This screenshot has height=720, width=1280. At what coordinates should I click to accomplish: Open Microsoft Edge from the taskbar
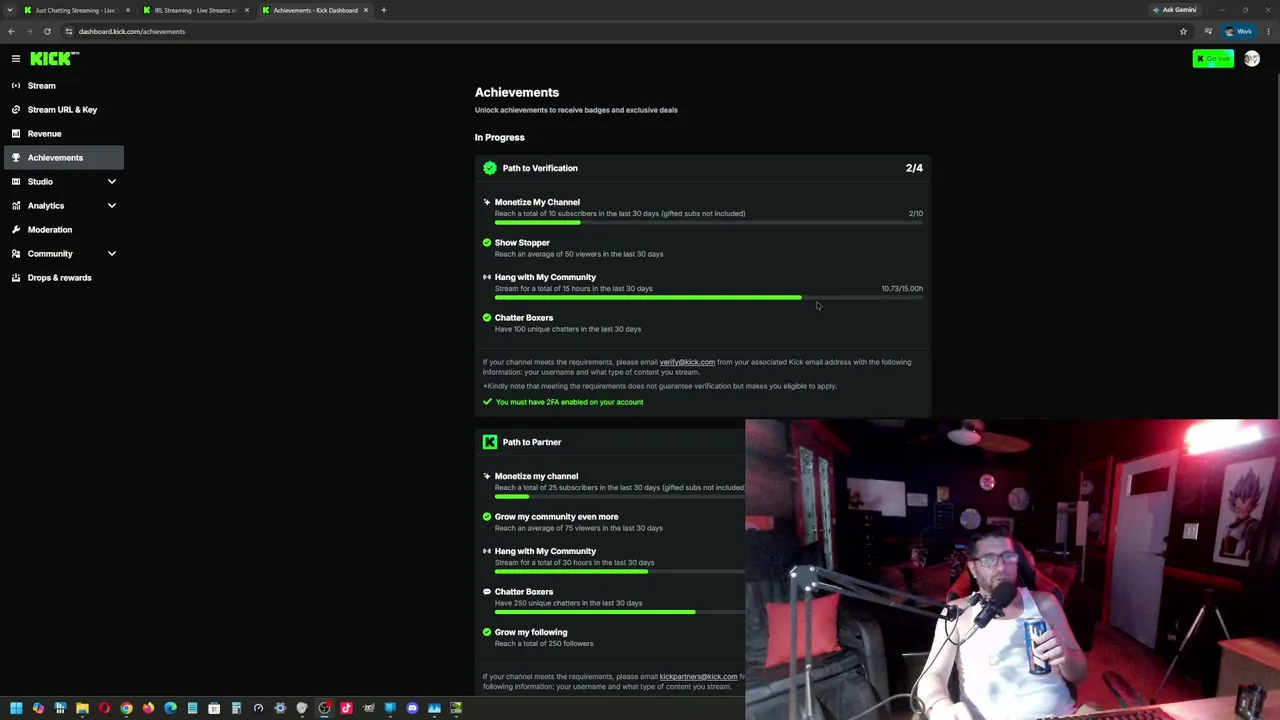click(x=170, y=708)
